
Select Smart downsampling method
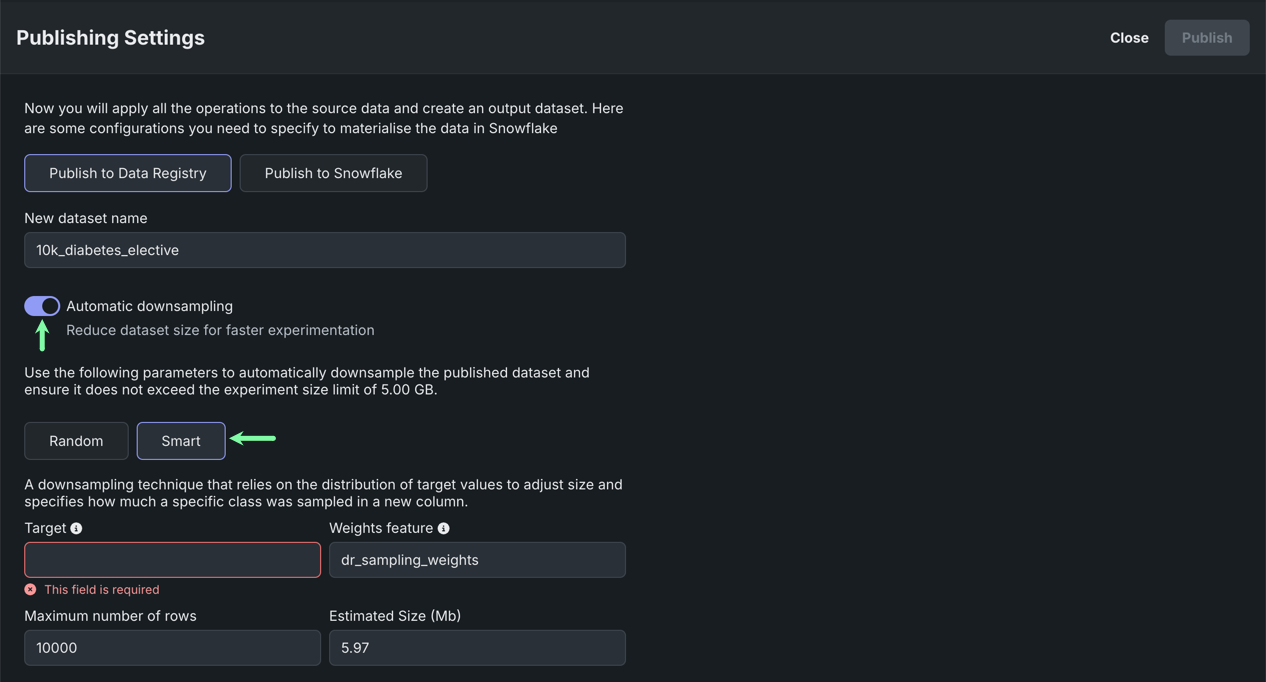pos(181,441)
